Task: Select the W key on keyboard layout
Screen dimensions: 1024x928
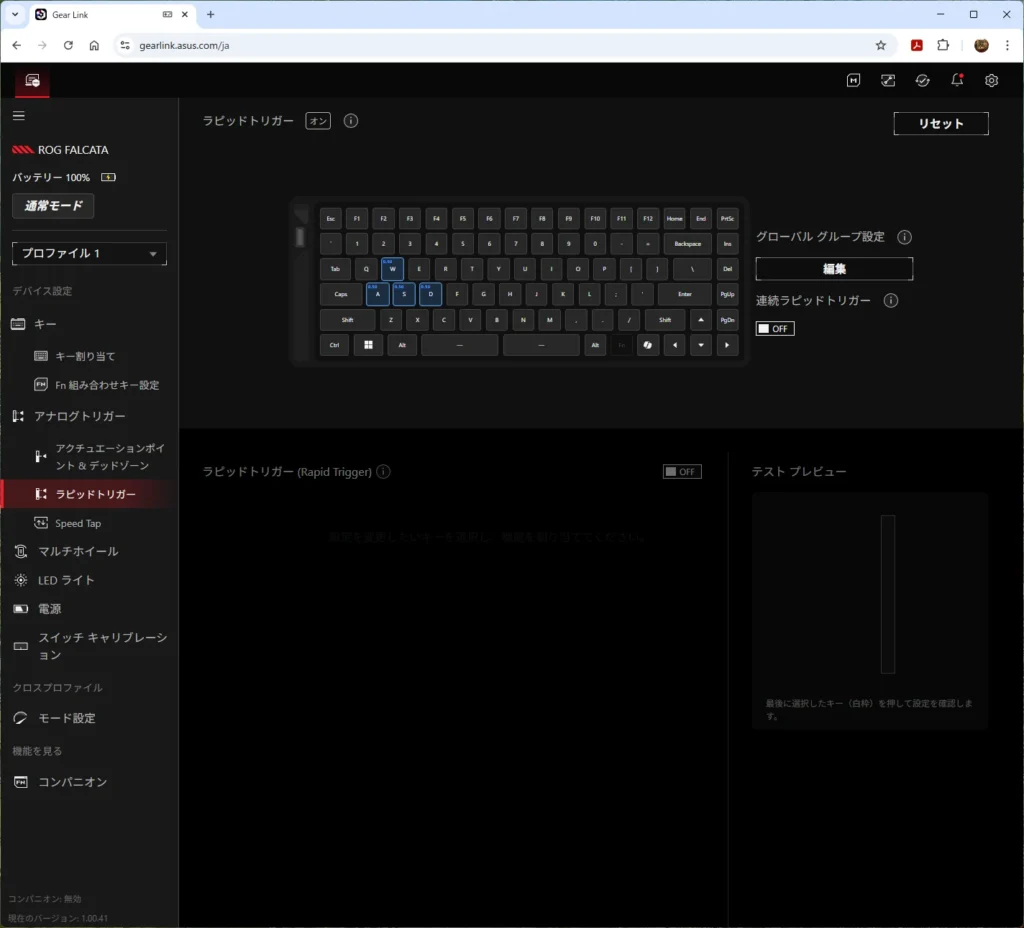Action: [x=392, y=269]
